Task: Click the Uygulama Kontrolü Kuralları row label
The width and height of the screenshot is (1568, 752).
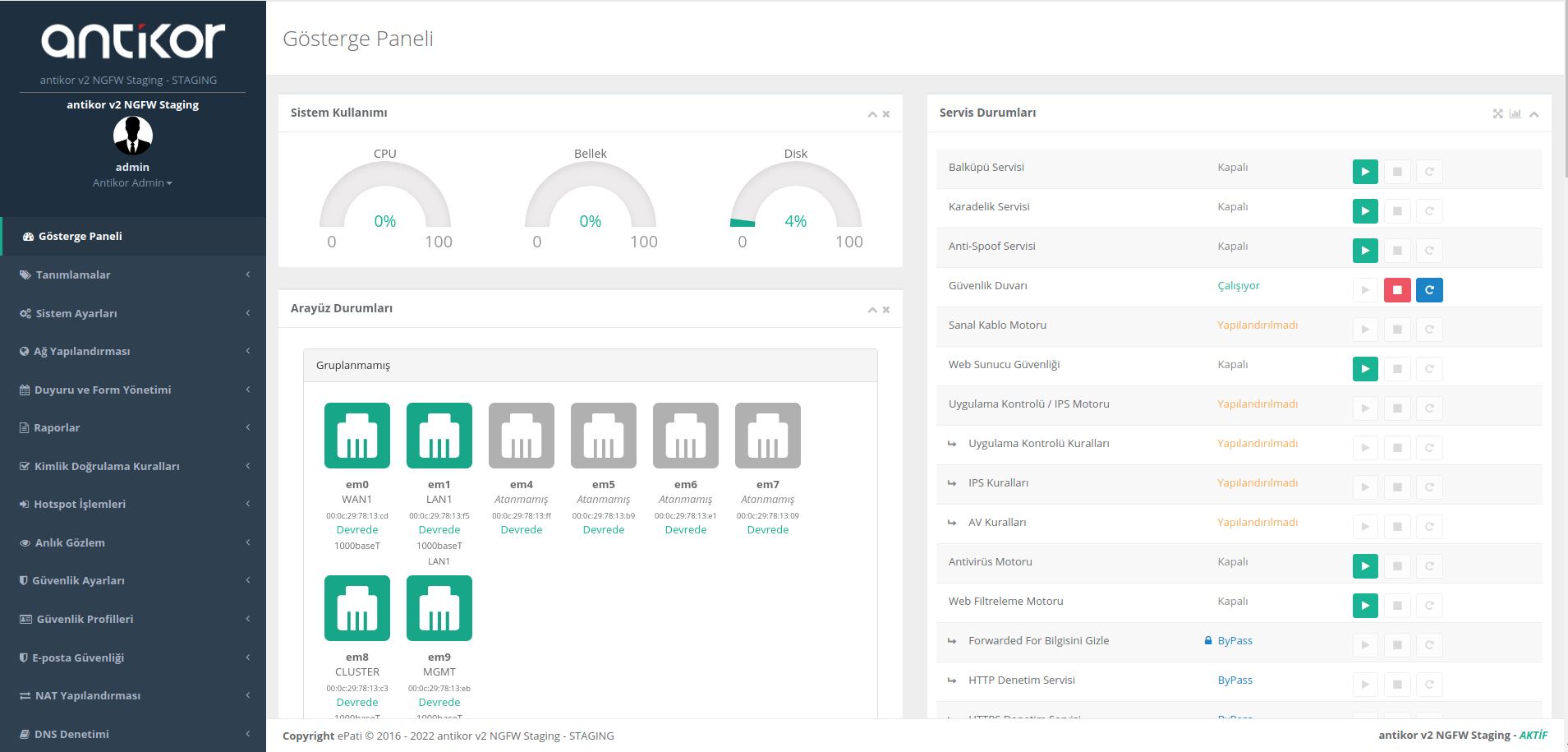Action: click(1038, 444)
